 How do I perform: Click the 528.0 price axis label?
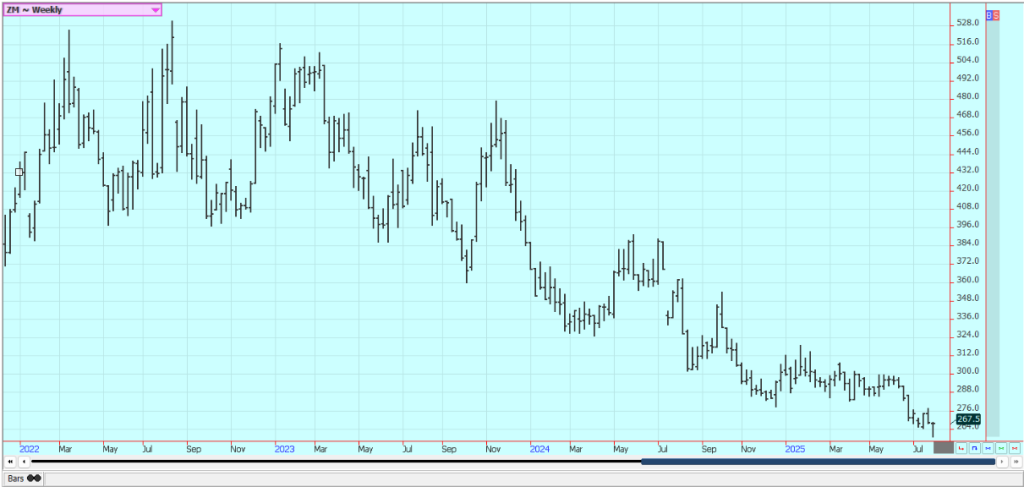click(968, 23)
